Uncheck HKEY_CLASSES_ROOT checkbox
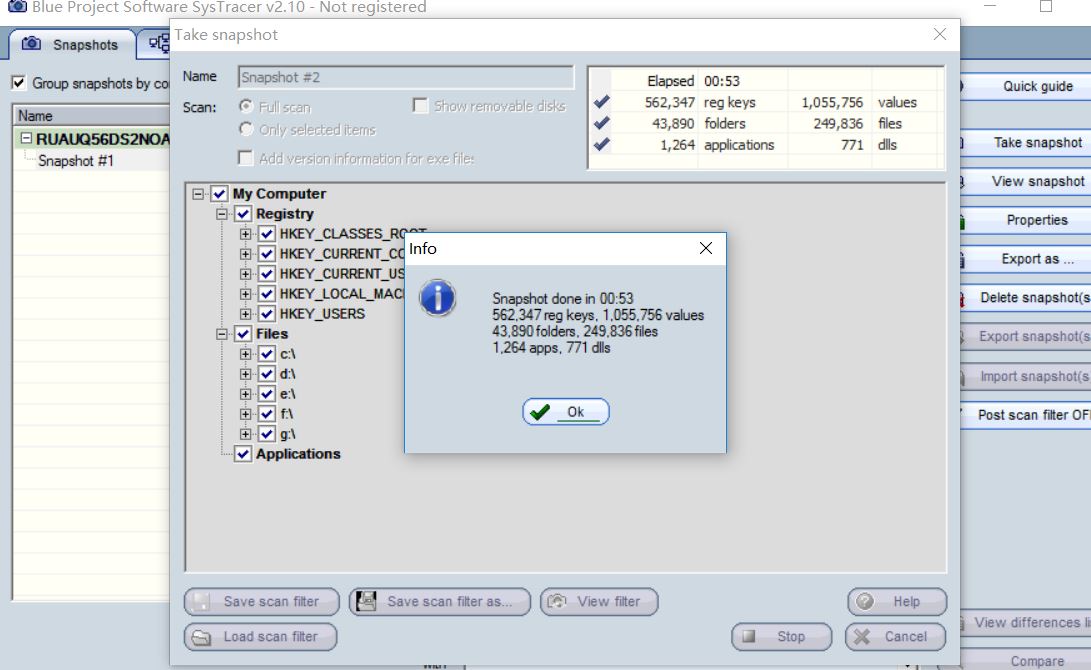 (x=267, y=234)
